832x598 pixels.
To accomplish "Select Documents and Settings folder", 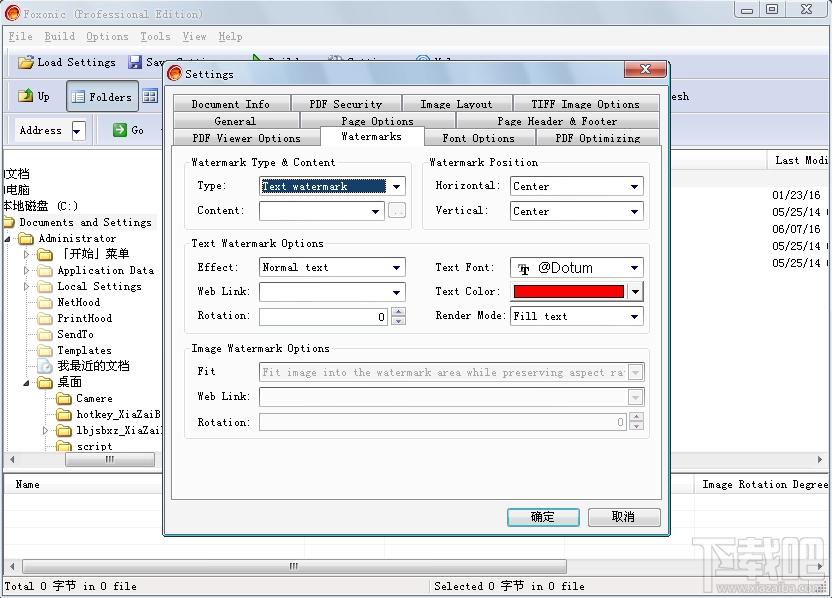I will 85,222.
